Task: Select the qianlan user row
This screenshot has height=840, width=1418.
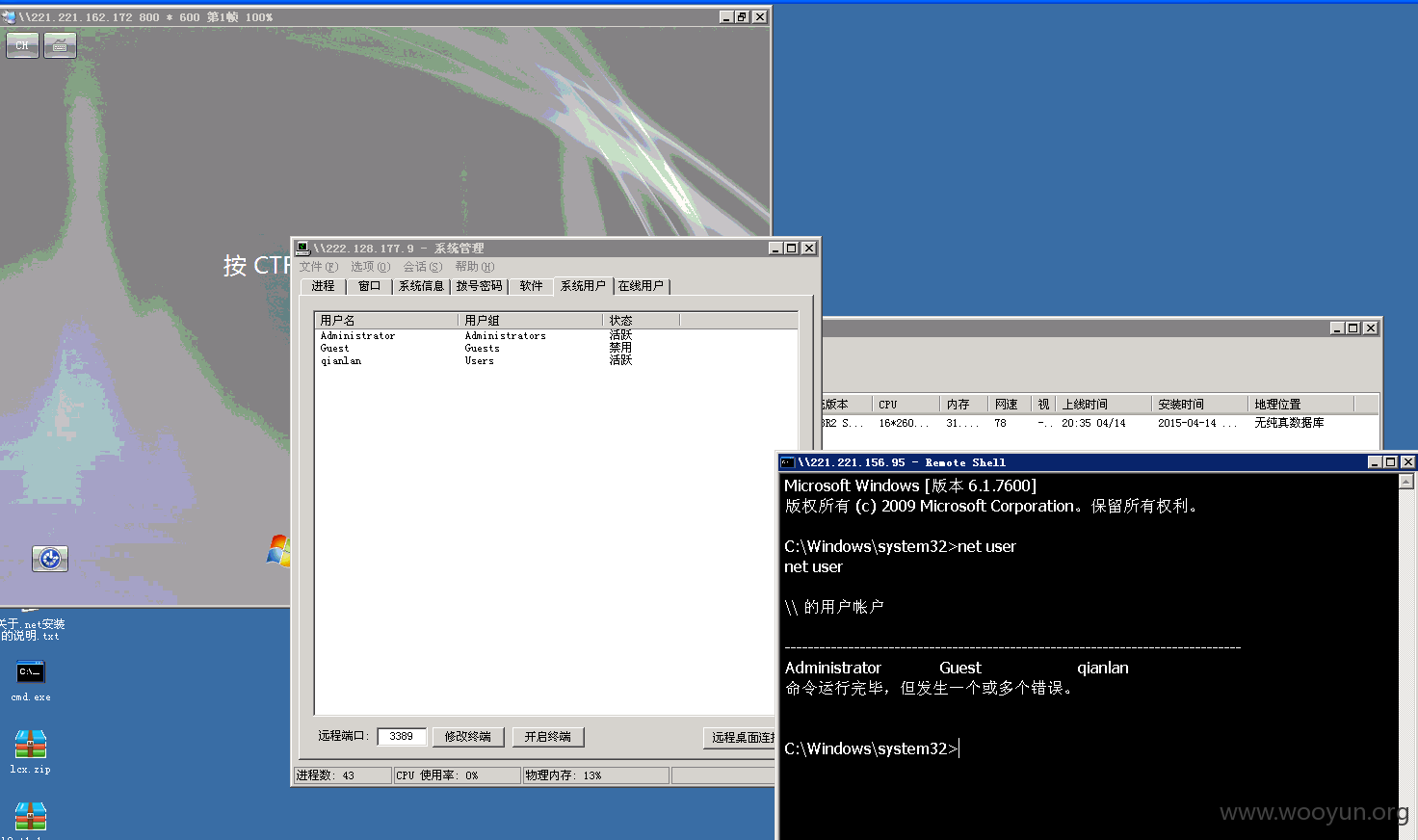Action: pos(556,361)
